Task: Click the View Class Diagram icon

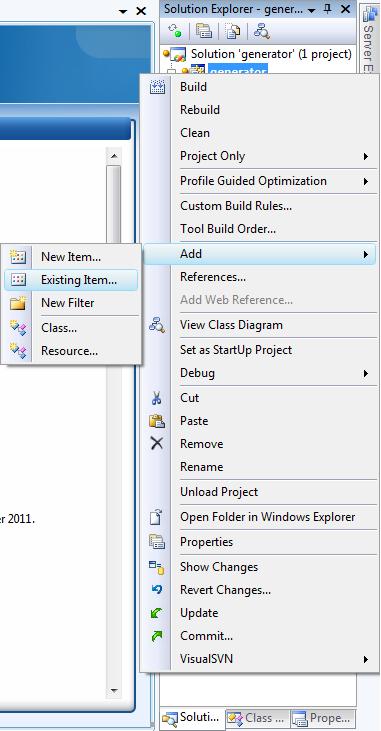Action: click(157, 325)
